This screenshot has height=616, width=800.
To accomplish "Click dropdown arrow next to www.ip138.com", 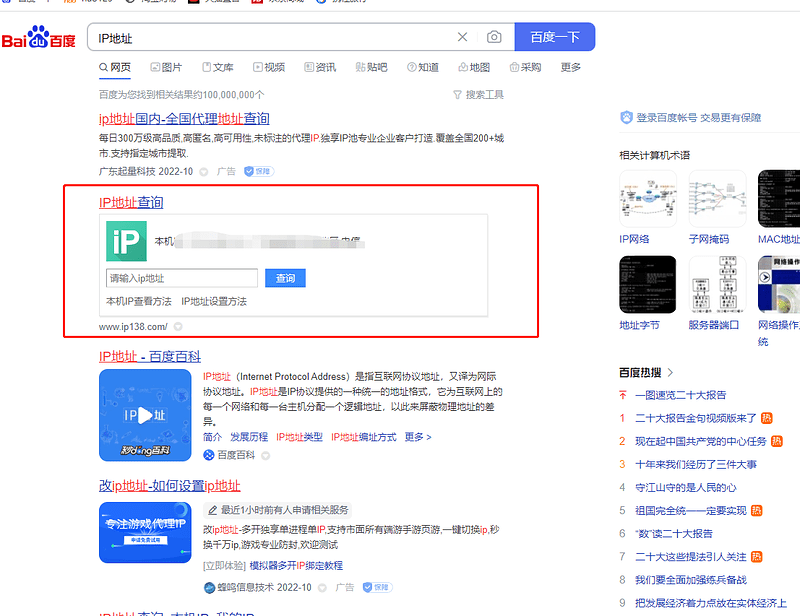I will 178,327.
